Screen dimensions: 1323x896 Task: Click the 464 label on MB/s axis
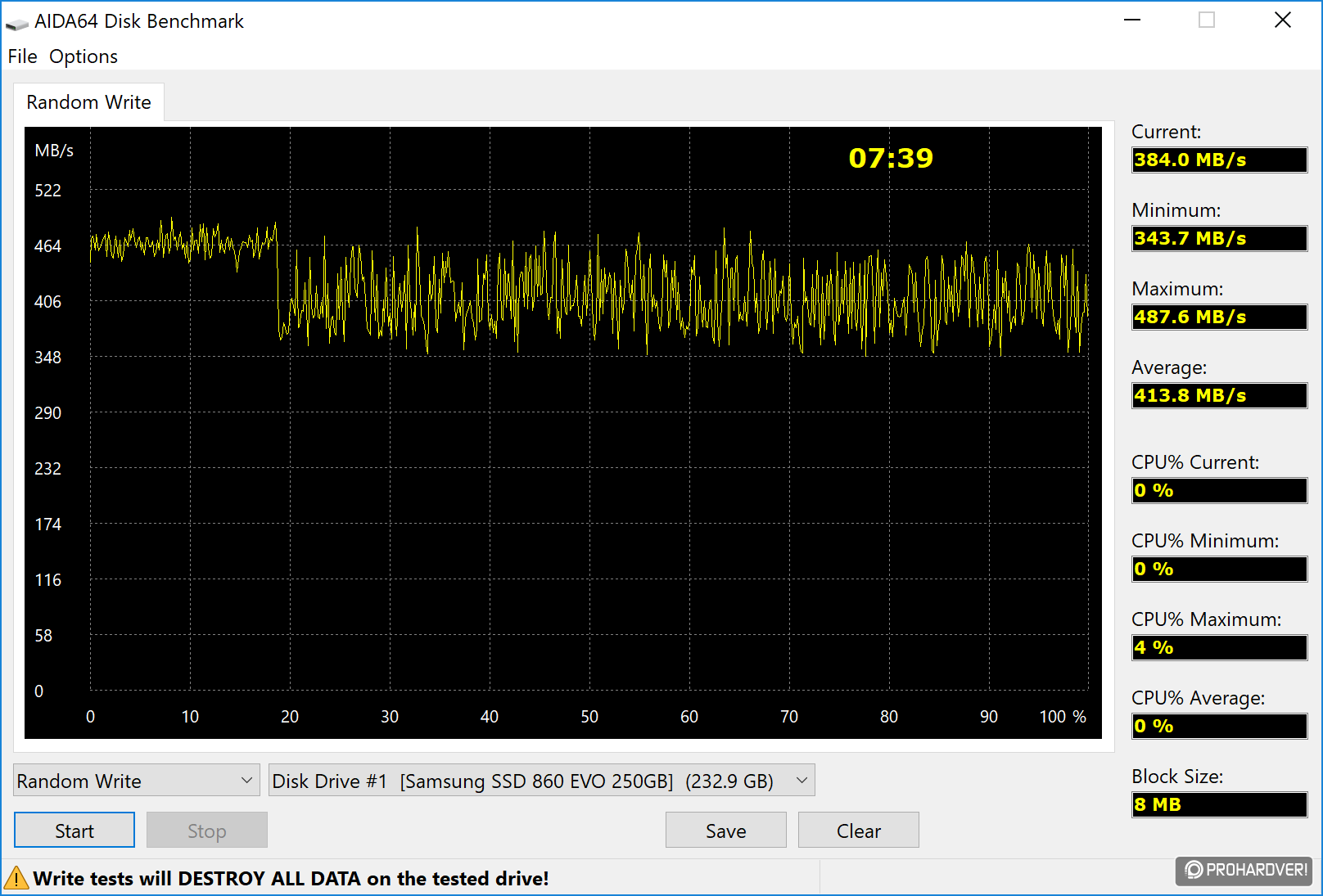click(47, 246)
